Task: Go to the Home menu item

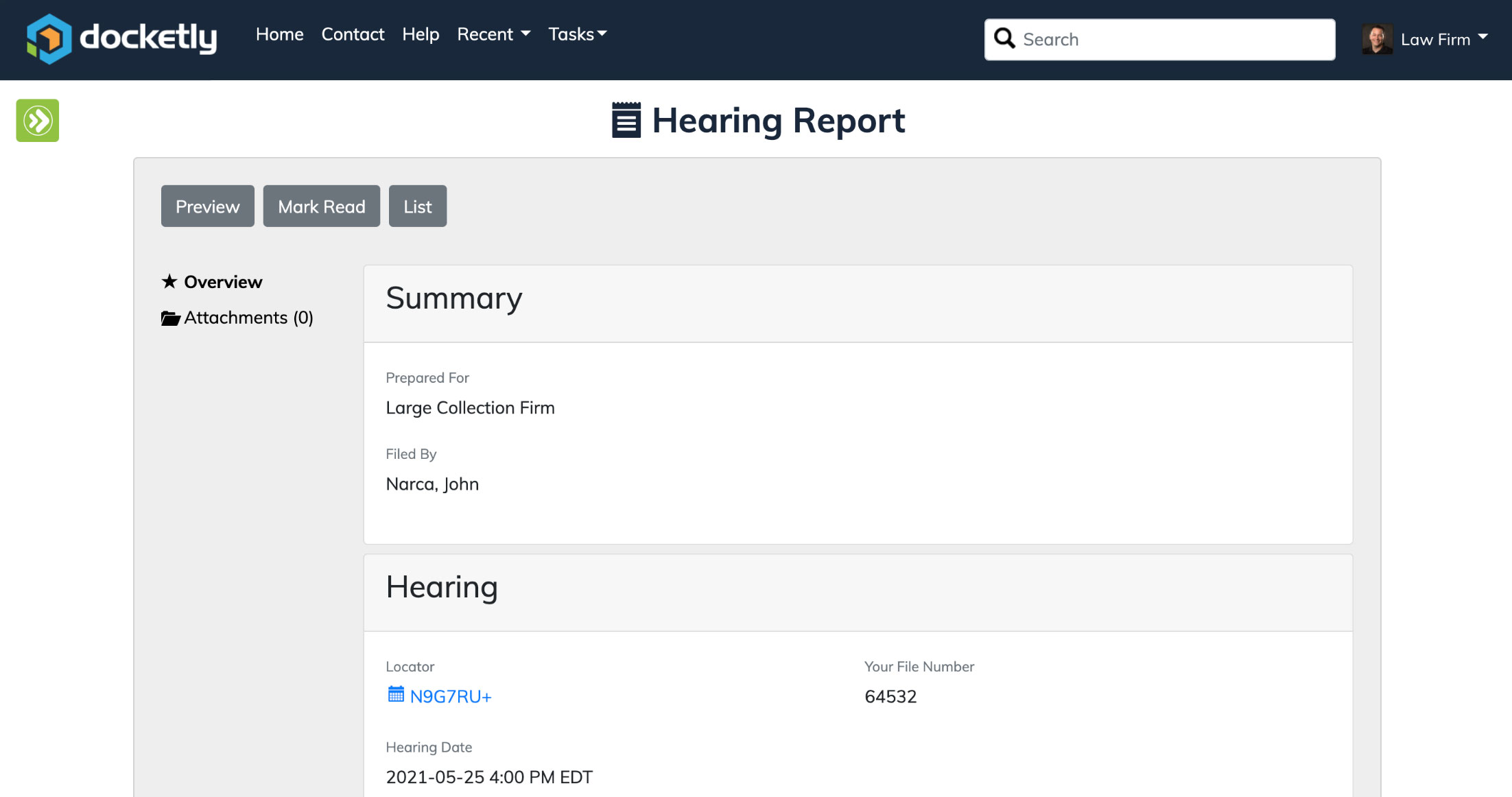Action: (x=279, y=34)
